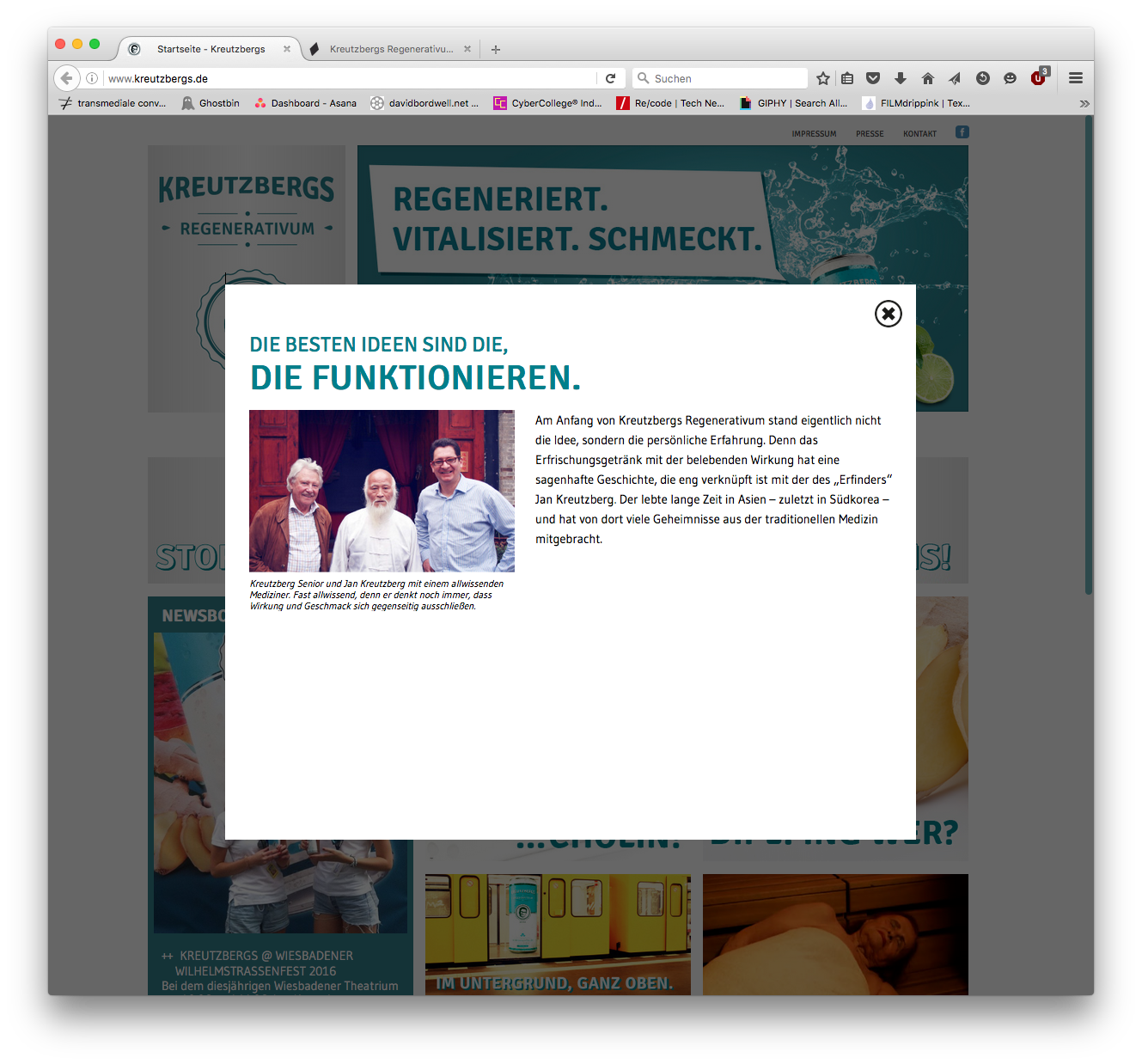The width and height of the screenshot is (1142, 1064).
Task: Open the hamburger menu
Action: click(x=1075, y=77)
